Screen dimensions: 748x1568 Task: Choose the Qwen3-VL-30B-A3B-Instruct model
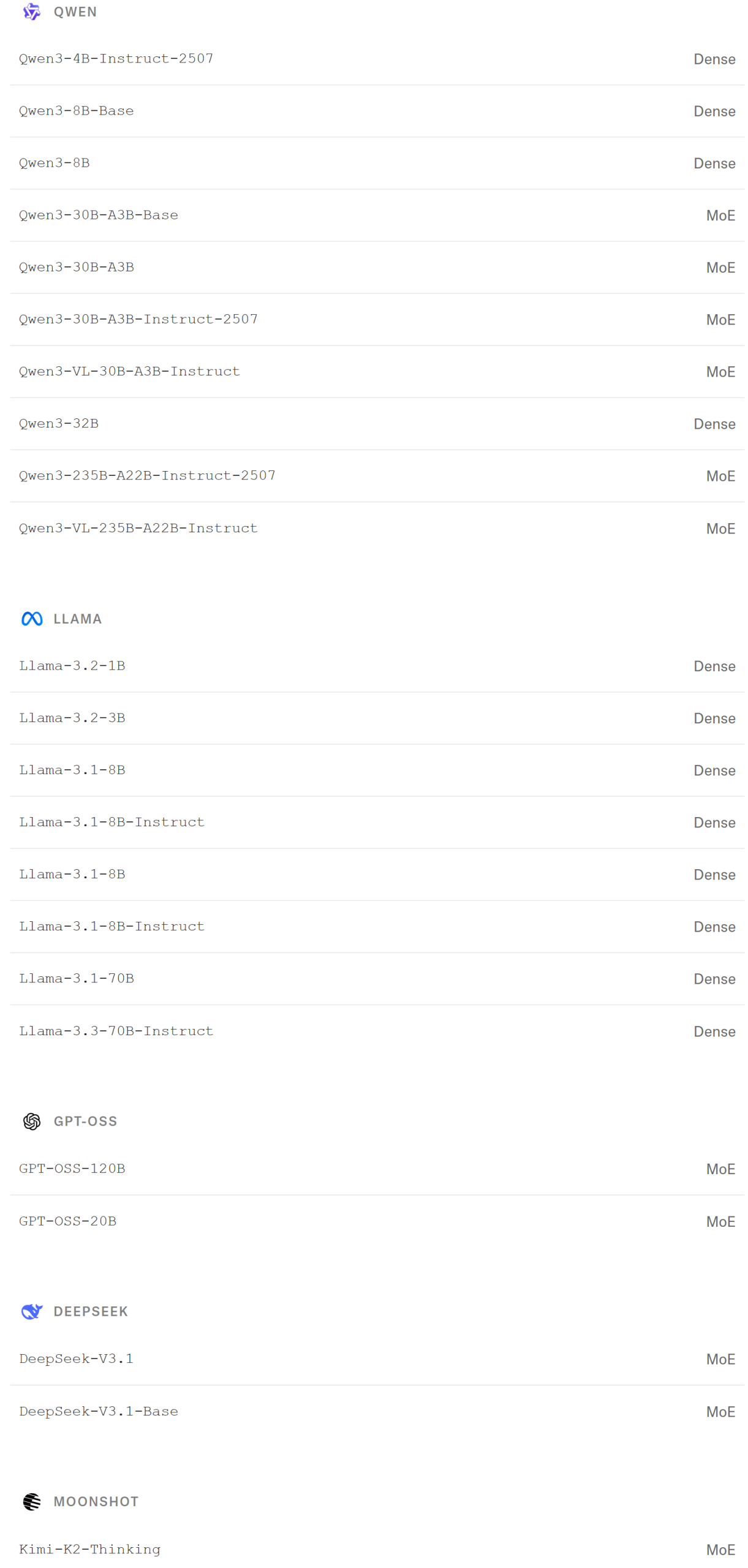[129, 371]
